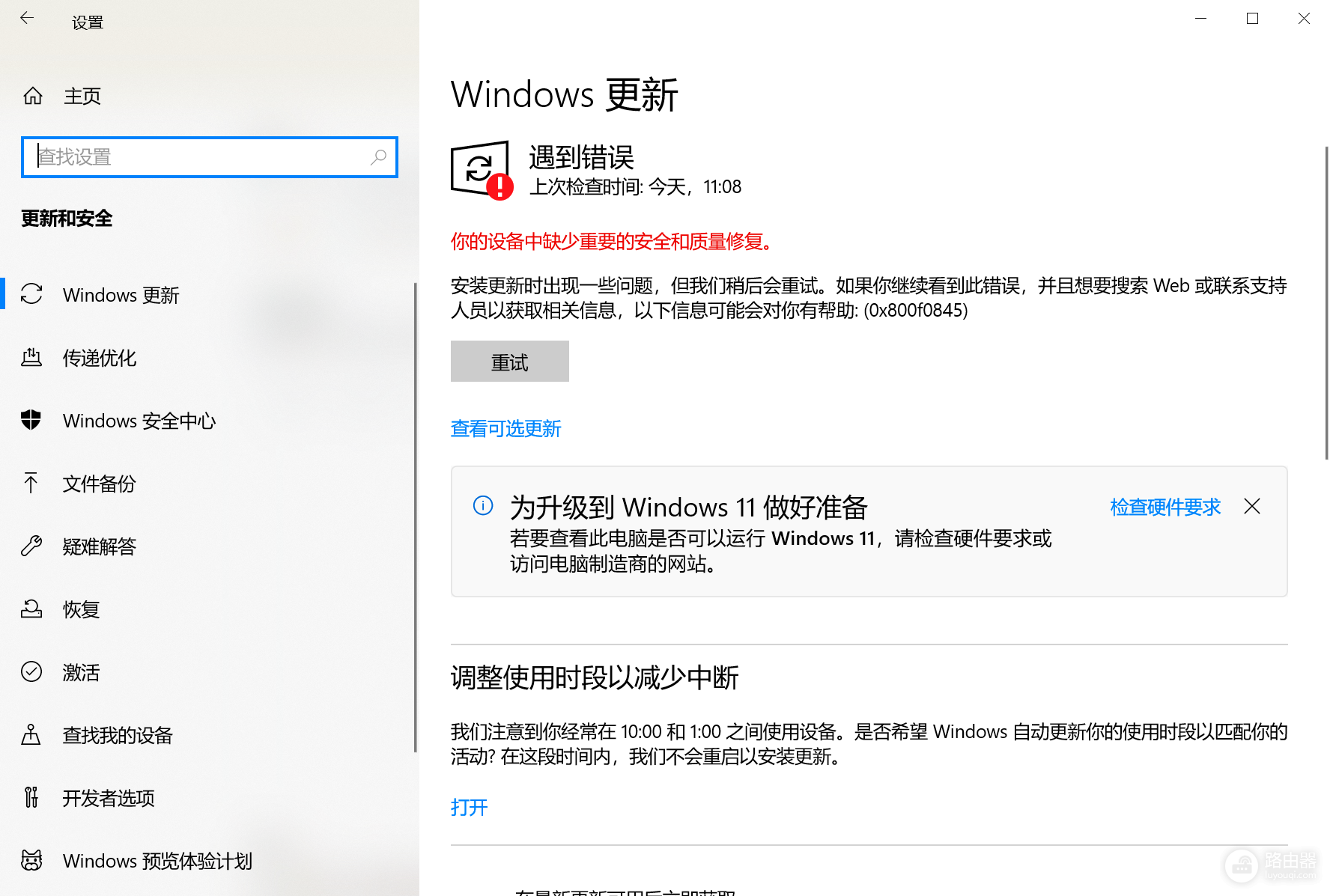This screenshot has width=1330, height=896.
Task: Click the error code 0x800f0845 paragraph
Action: click(869, 297)
